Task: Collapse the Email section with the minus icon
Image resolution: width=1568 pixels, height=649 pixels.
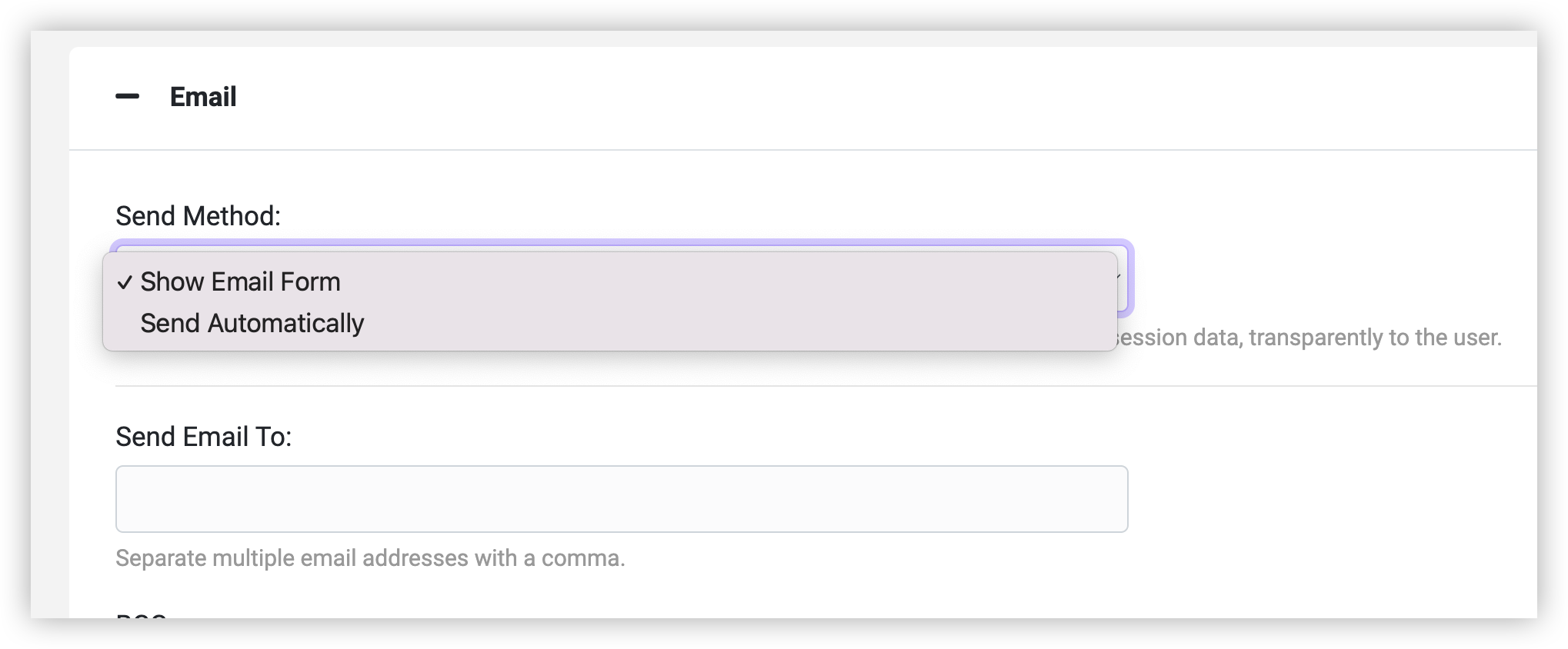Action: (x=127, y=96)
